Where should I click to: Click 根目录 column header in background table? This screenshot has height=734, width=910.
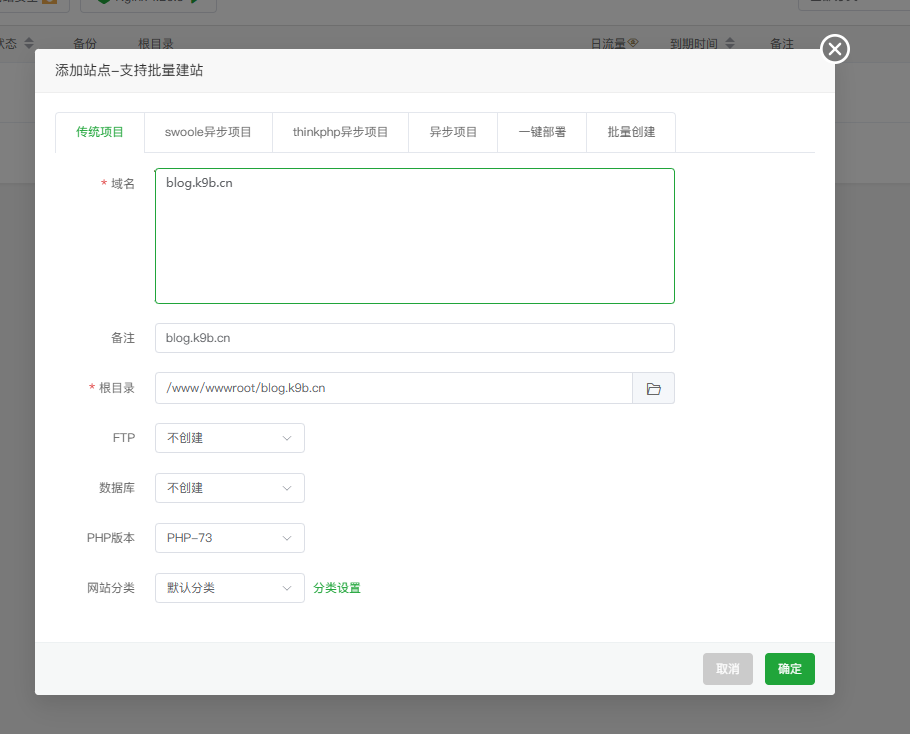pos(156,44)
